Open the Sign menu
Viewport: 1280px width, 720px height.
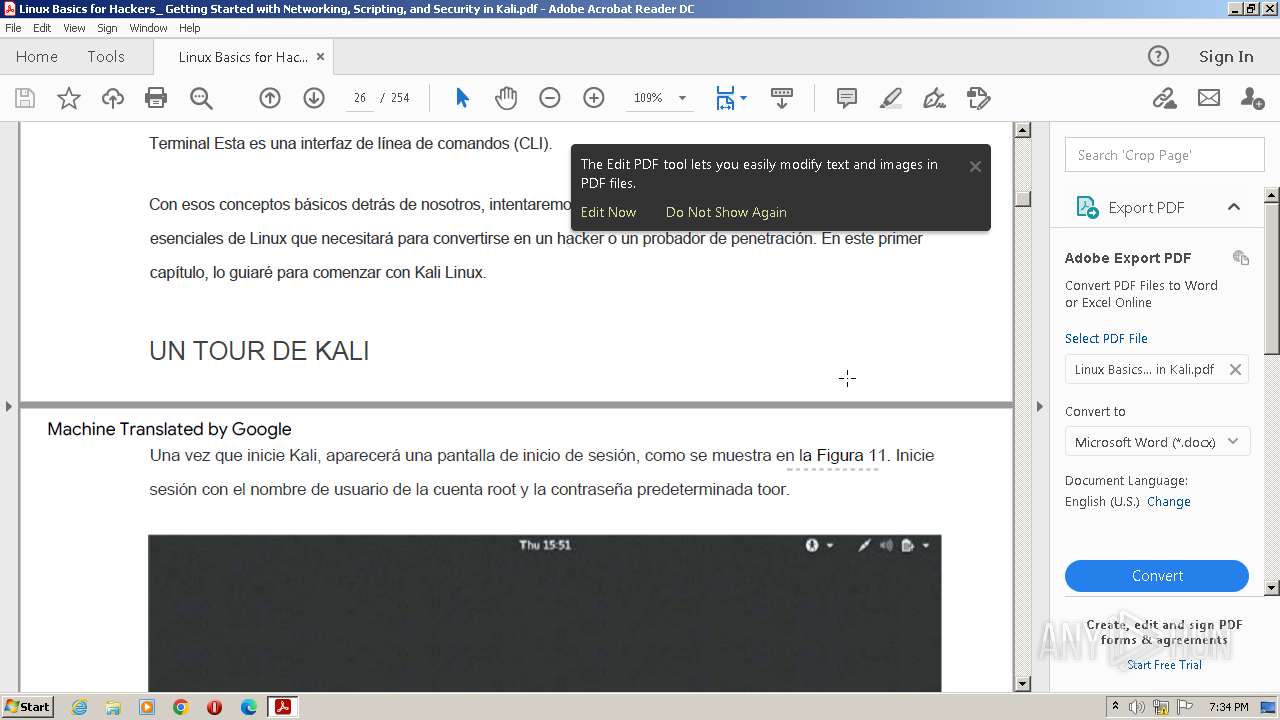coord(107,28)
